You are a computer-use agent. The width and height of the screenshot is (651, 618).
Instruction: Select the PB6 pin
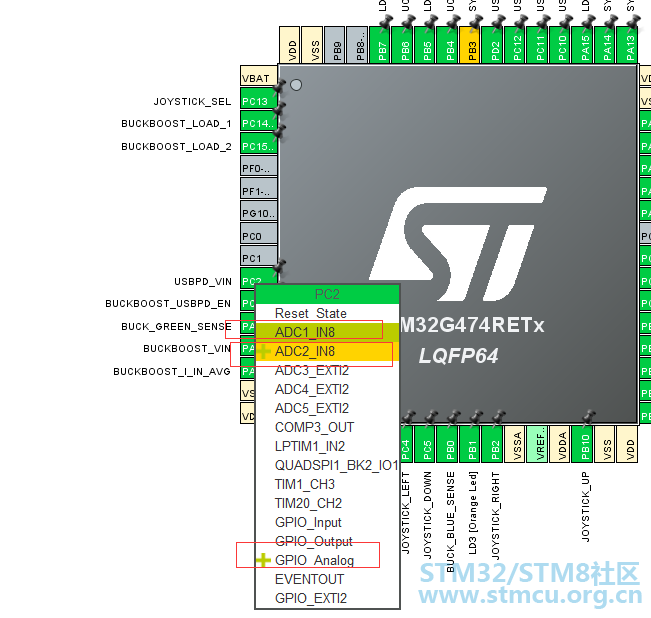[402, 45]
